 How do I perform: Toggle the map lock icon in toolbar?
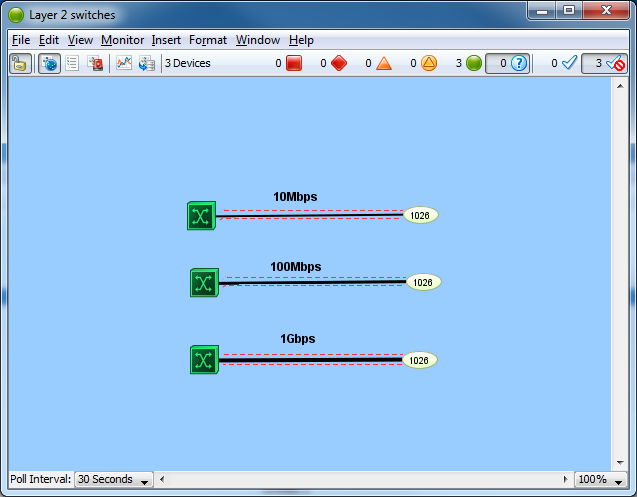coord(20,63)
